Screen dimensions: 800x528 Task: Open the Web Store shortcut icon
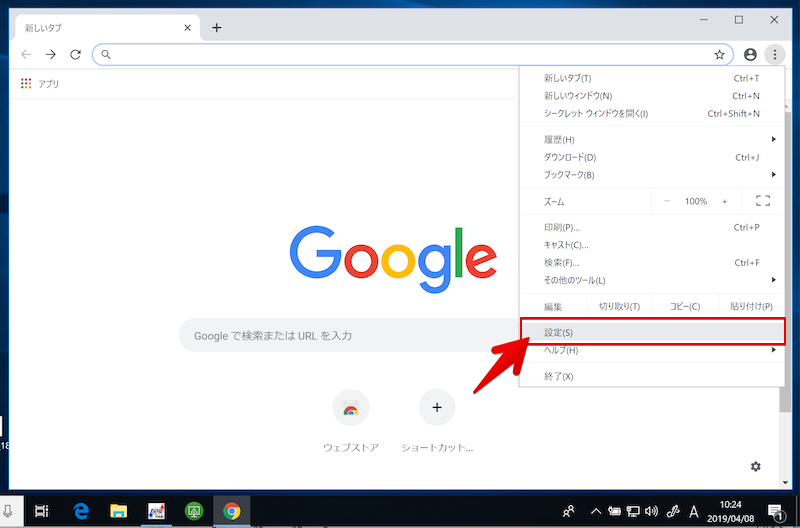coord(351,408)
